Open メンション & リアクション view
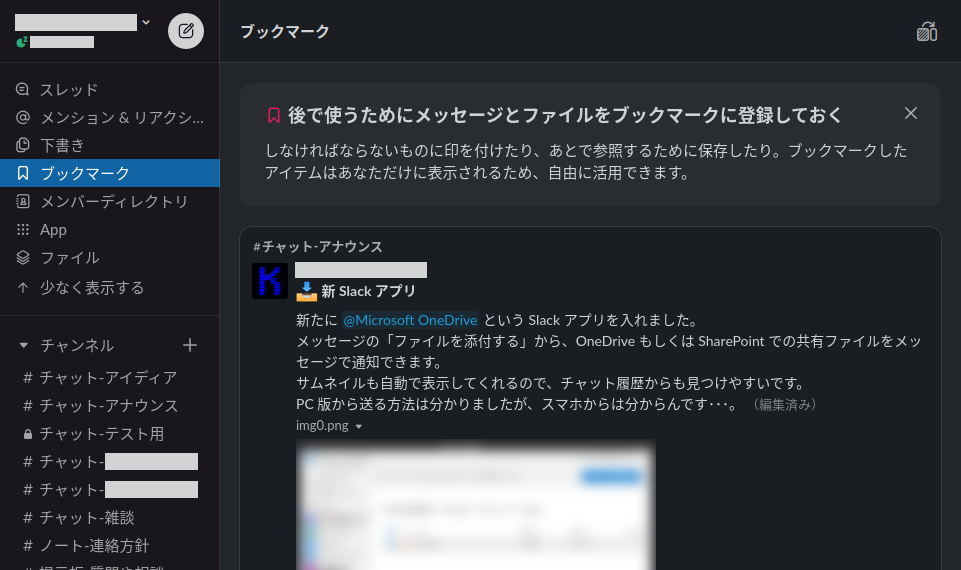Image resolution: width=961 pixels, height=570 pixels. tap(110, 118)
